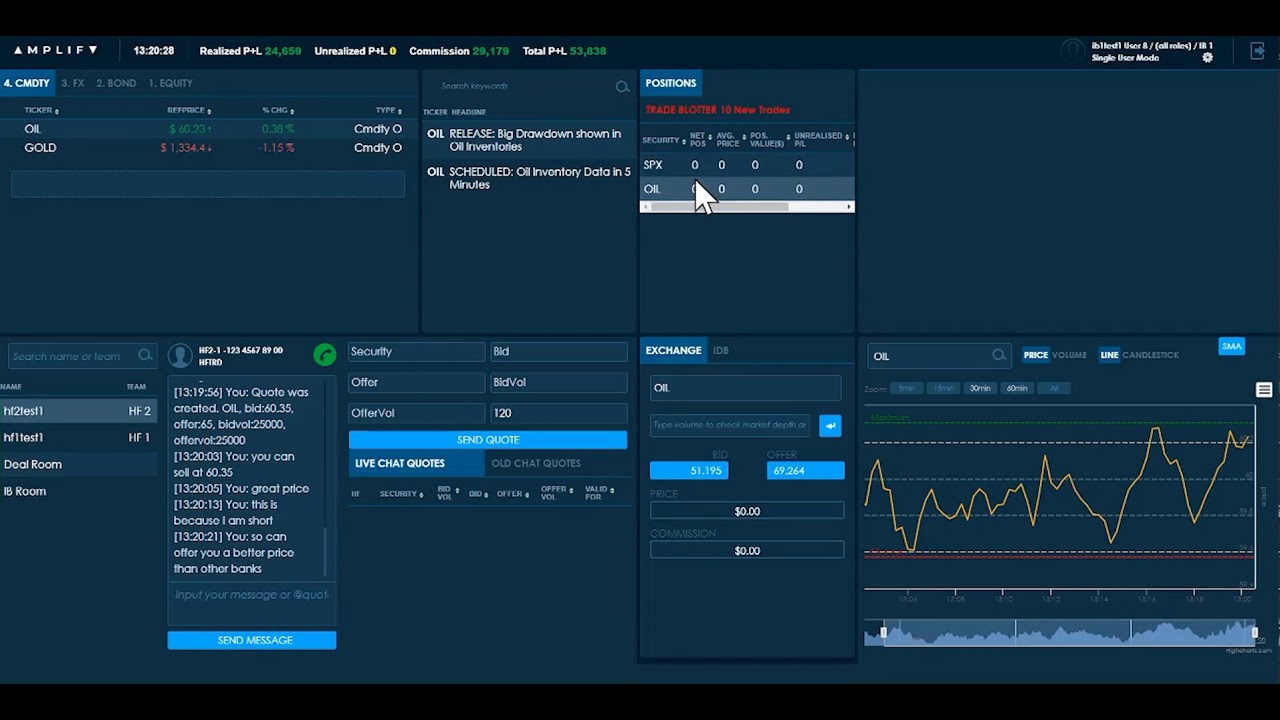Sort positions by UNREALISED P/L column

tap(821, 139)
